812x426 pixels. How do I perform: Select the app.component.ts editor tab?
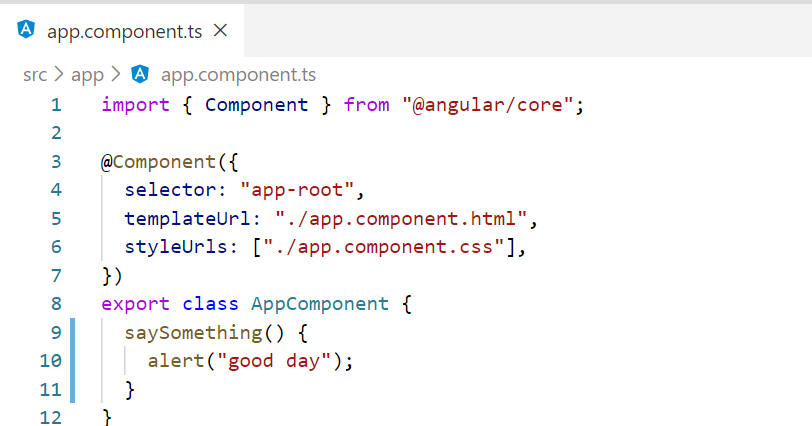pyautogui.click(x=122, y=31)
